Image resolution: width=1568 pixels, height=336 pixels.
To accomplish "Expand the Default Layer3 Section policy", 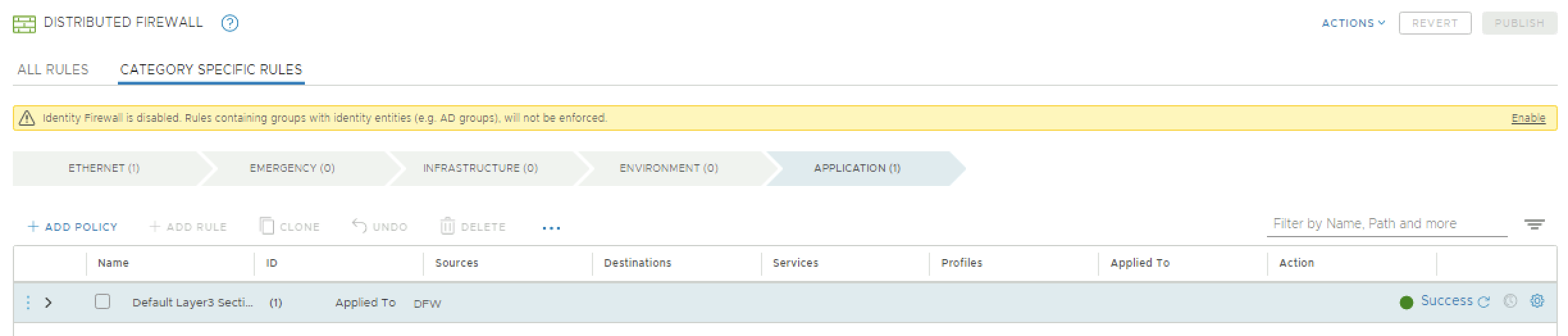I will (48, 302).
